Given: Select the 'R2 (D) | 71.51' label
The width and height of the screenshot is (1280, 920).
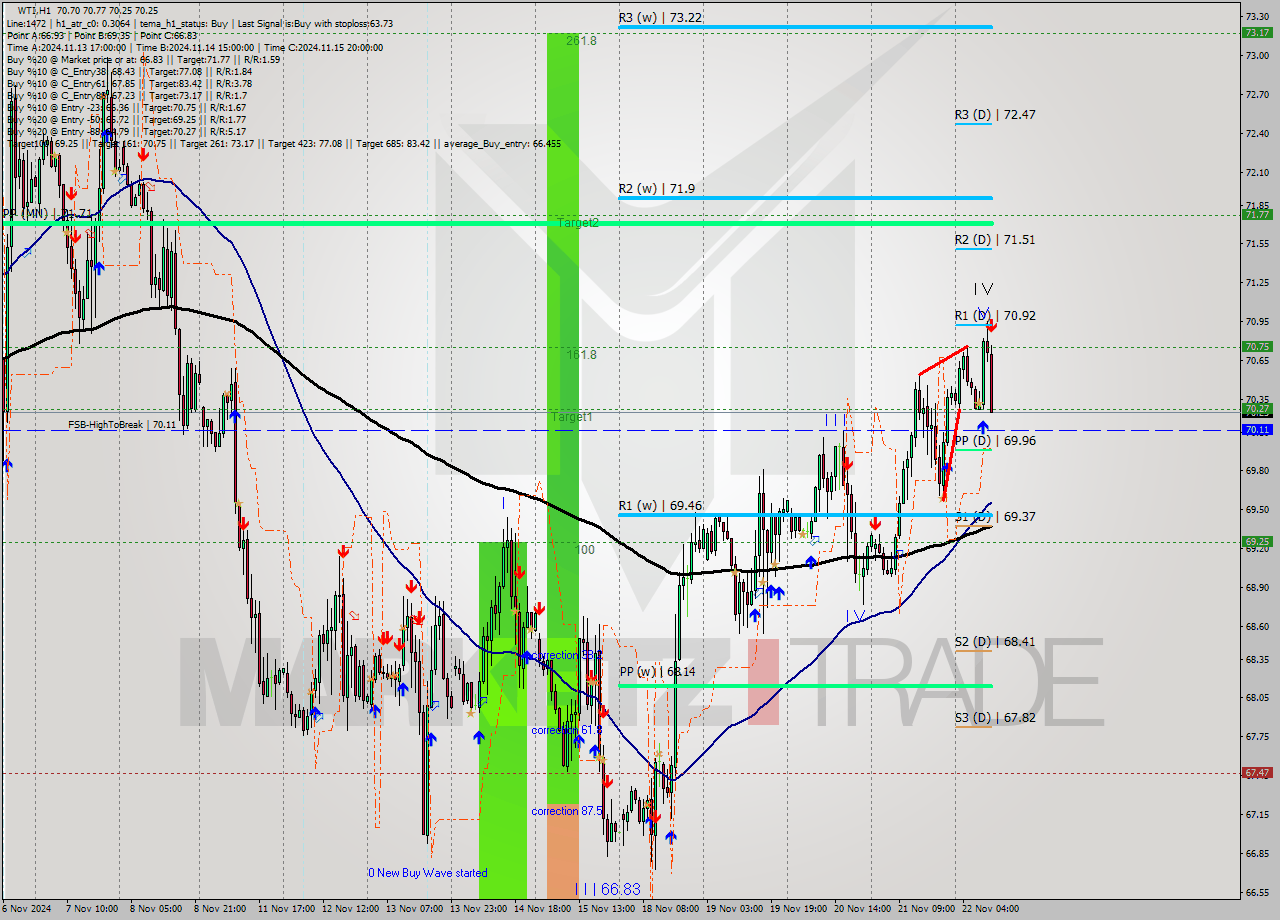Looking at the screenshot, I should (x=995, y=240).
